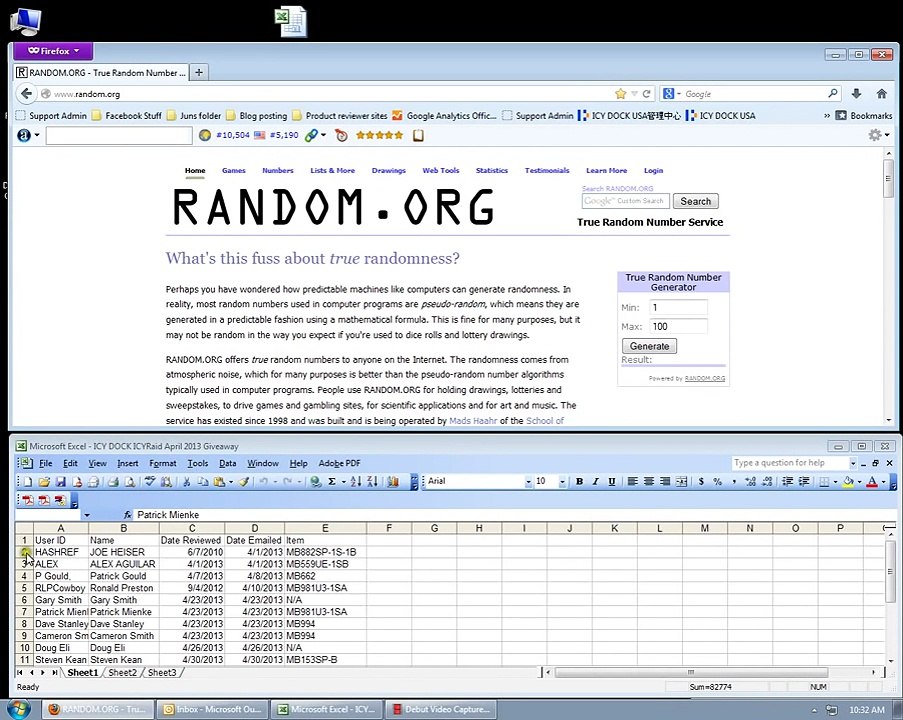Click the Increase Decimal icon

tap(750, 482)
